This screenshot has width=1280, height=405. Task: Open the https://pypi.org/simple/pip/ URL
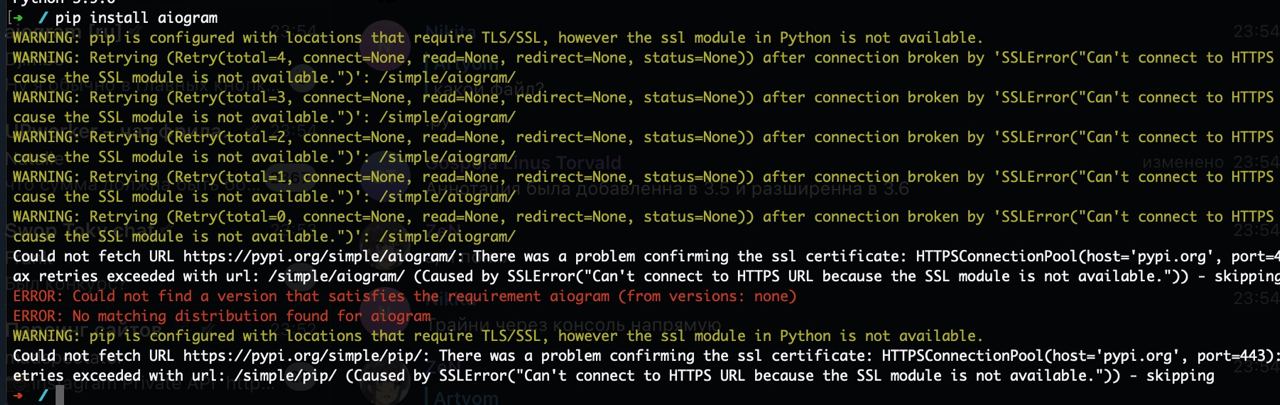pos(303,356)
